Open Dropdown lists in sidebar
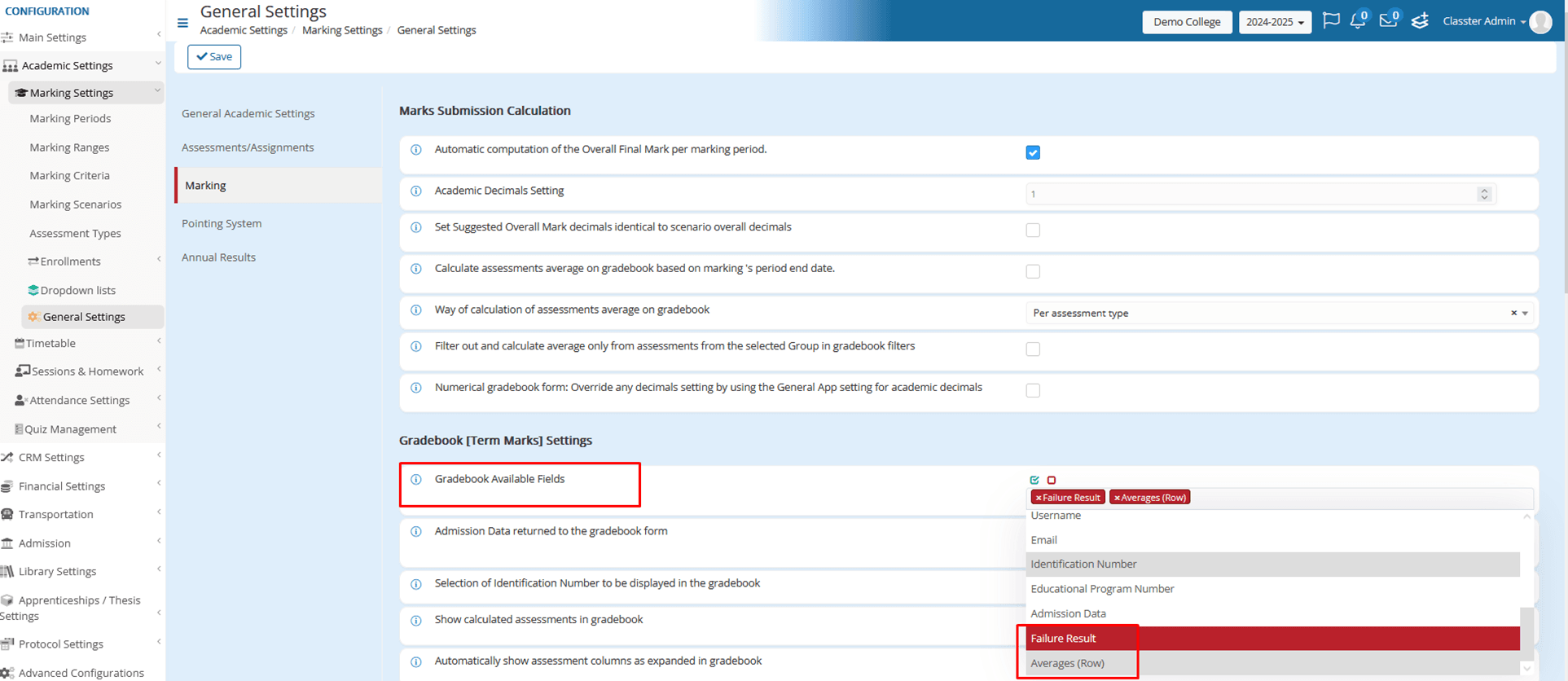Image resolution: width=1568 pixels, height=681 pixels. [x=77, y=291]
